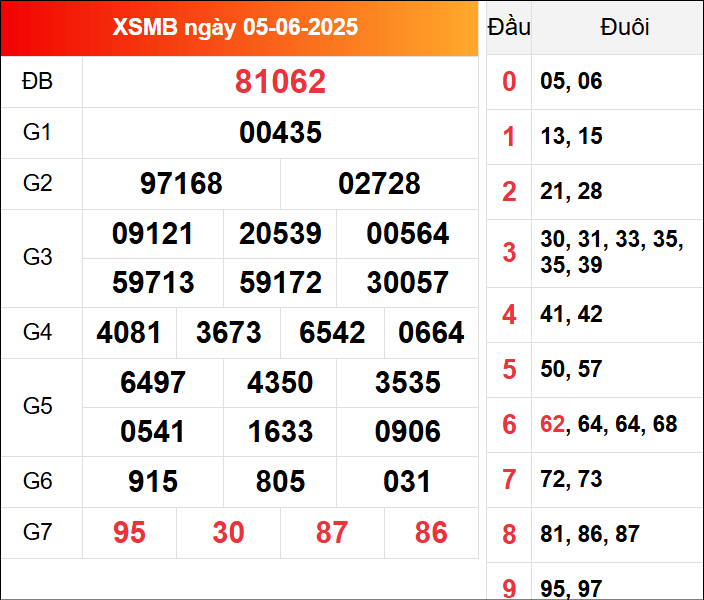Click the tail values 13, 15
The height and width of the screenshot is (600, 704).
point(571,136)
